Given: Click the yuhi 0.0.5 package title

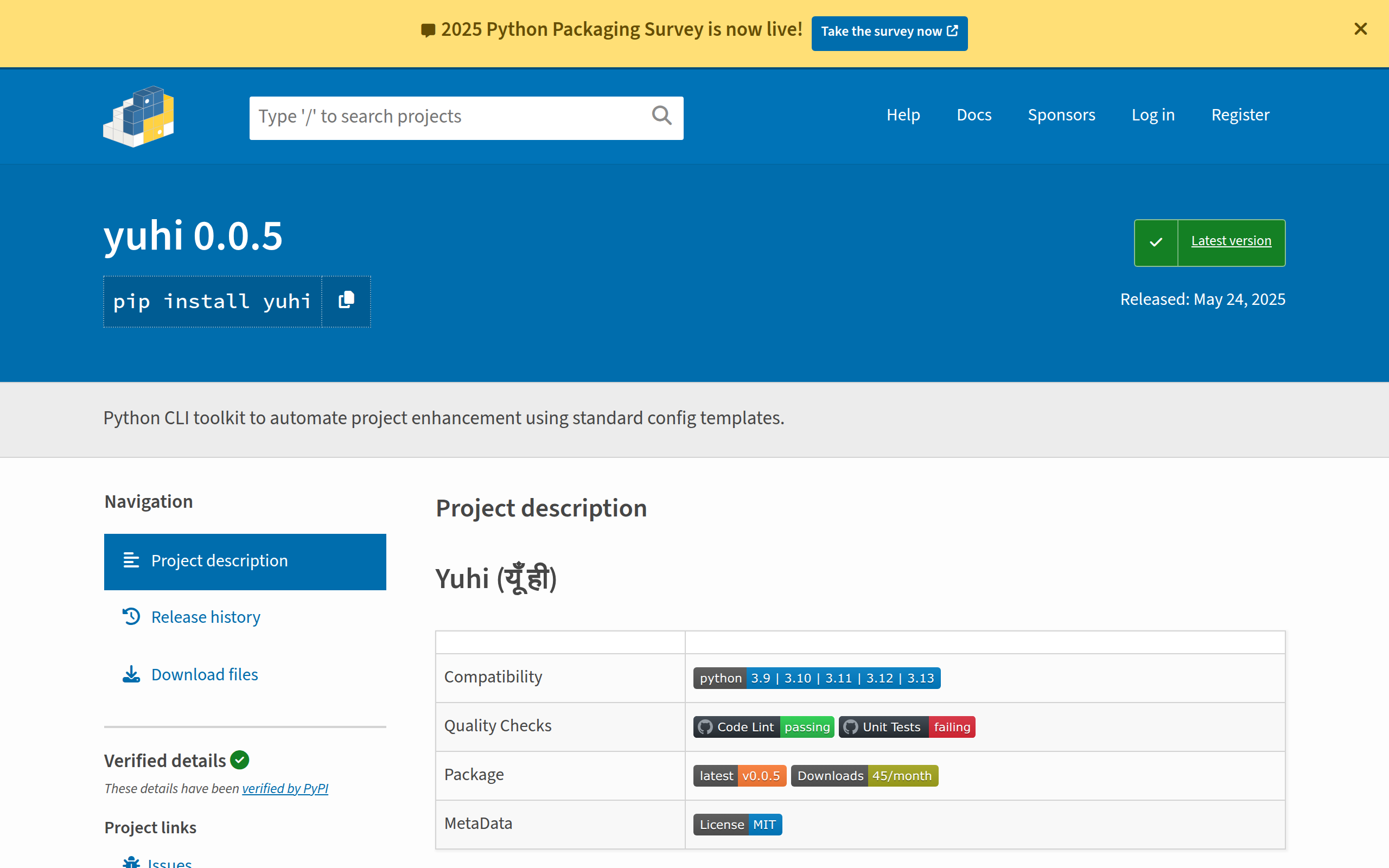Looking at the screenshot, I should (x=193, y=235).
